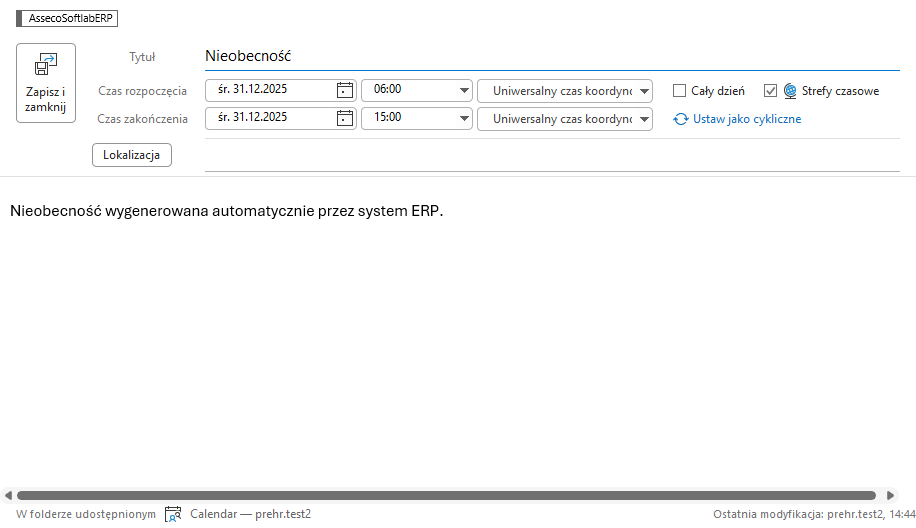Click the Ostatnia modyfikacja status text
The image size is (916, 528).
tap(814, 515)
